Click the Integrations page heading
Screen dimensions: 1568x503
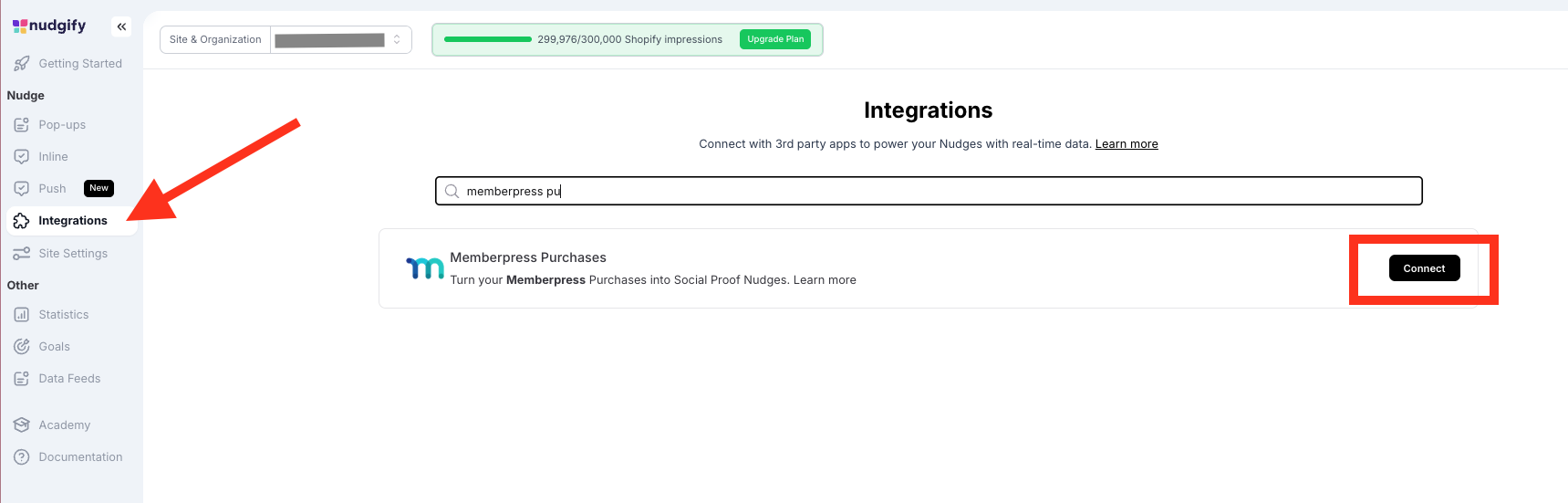928,110
